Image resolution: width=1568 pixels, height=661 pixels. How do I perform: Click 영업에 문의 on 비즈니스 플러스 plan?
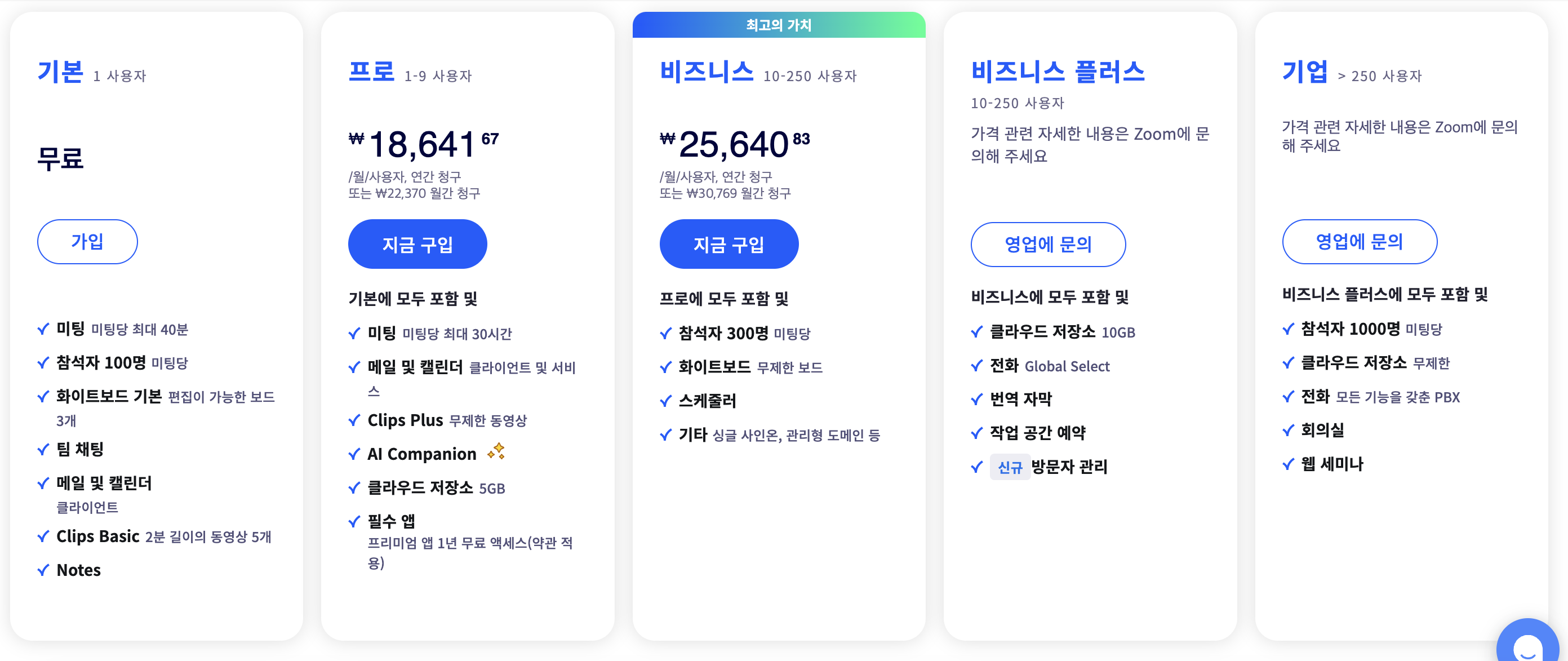click(x=1048, y=245)
